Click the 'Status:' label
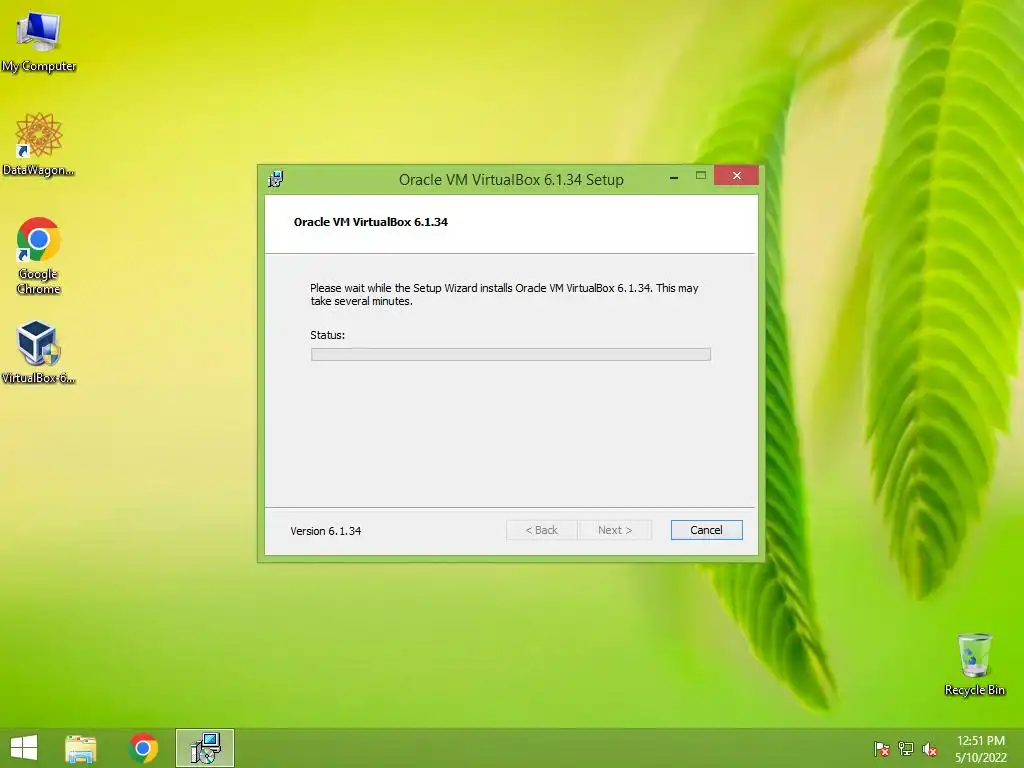The height and width of the screenshot is (768, 1024). tap(327, 335)
